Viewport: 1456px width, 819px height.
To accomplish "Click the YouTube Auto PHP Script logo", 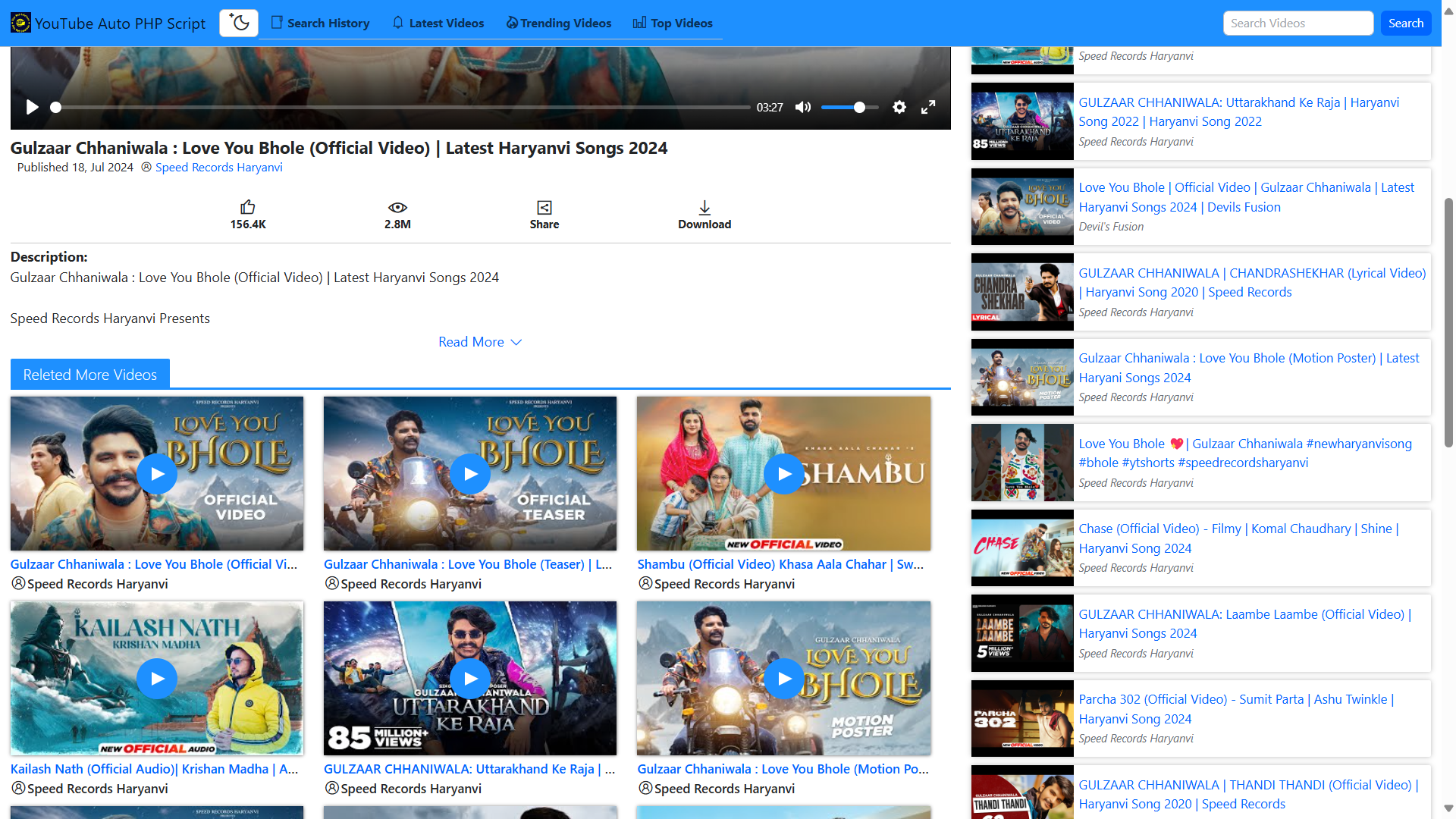I will point(20,23).
